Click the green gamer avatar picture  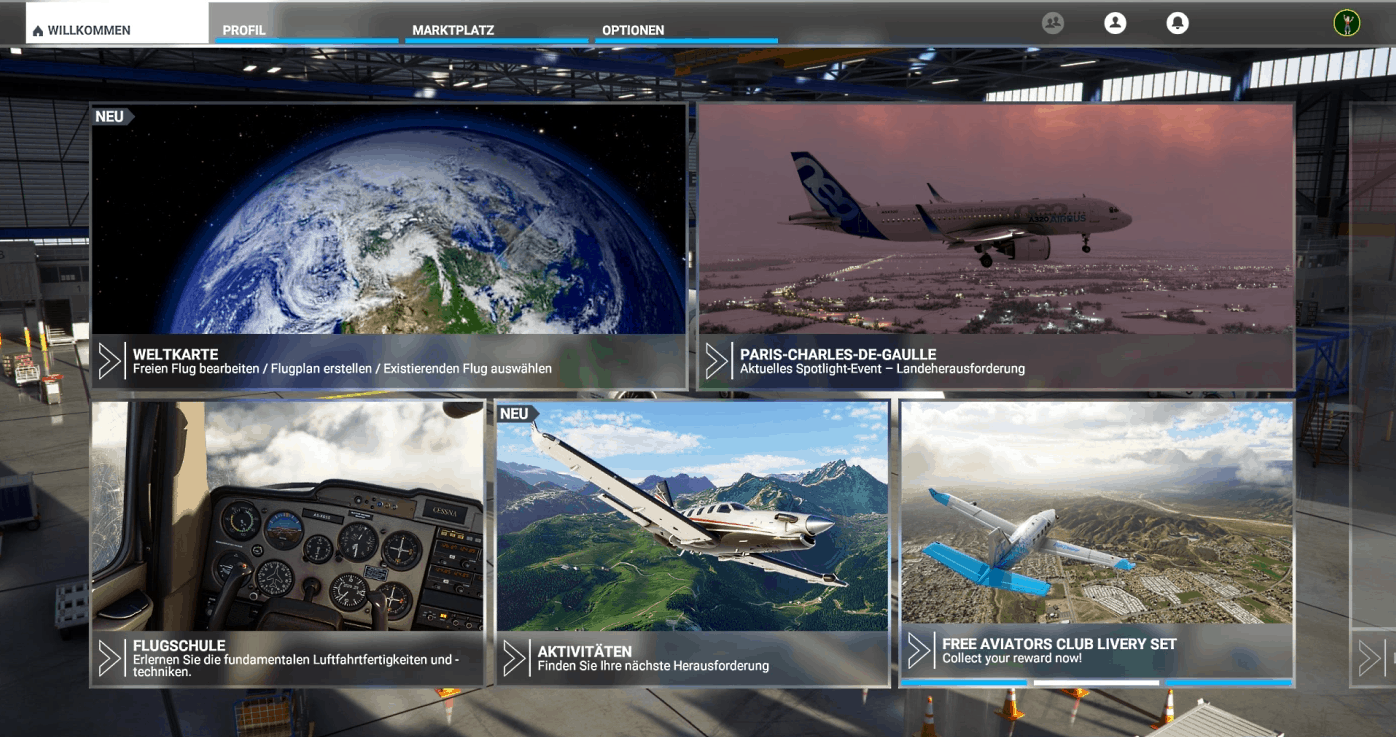pos(1347,23)
